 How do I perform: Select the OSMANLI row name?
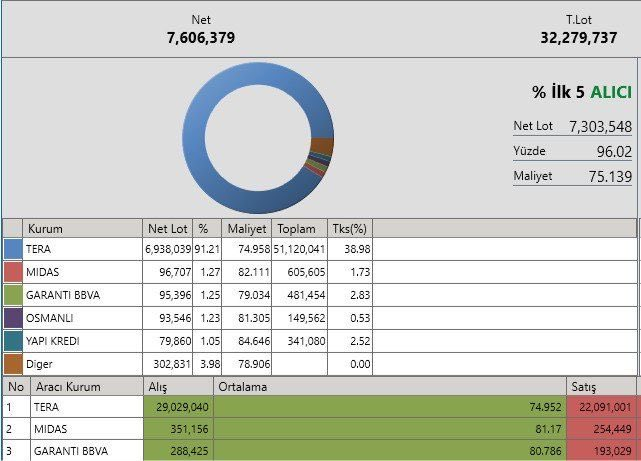[49, 318]
